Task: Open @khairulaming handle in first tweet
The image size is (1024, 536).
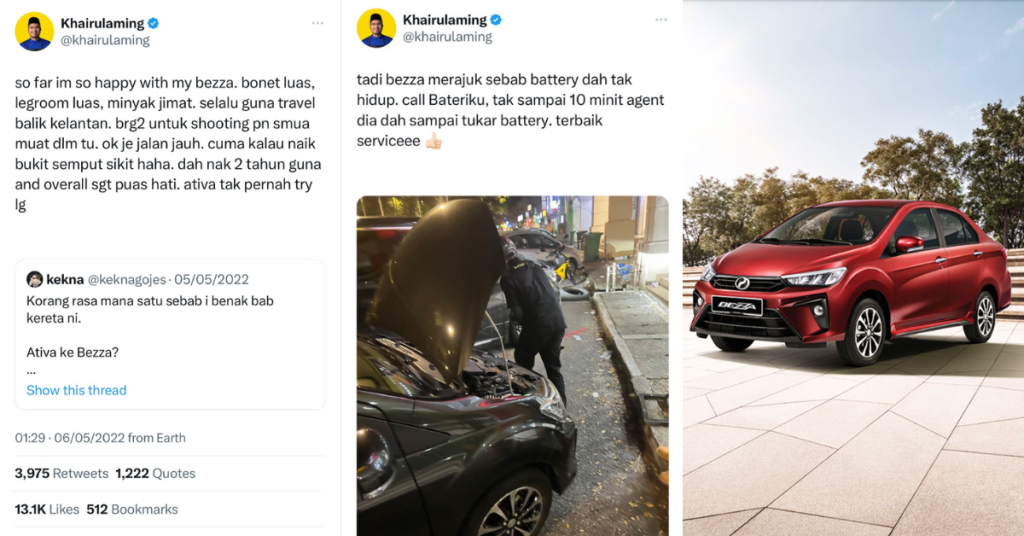Action: pyautogui.click(x=105, y=40)
